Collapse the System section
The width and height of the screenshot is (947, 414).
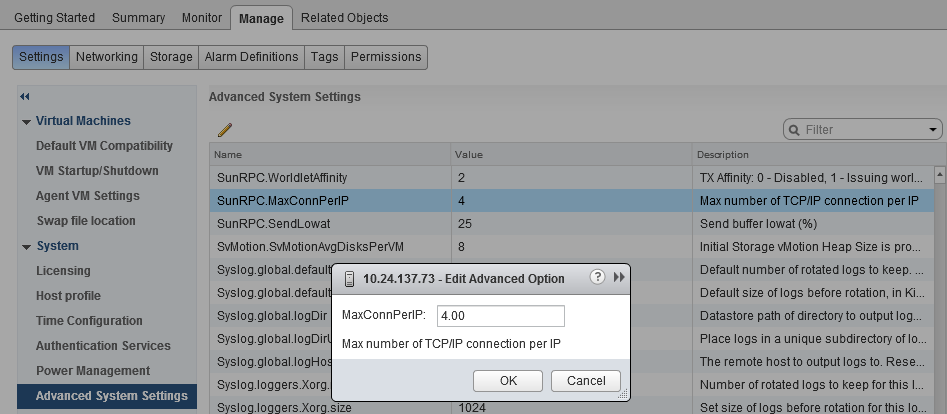point(26,247)
